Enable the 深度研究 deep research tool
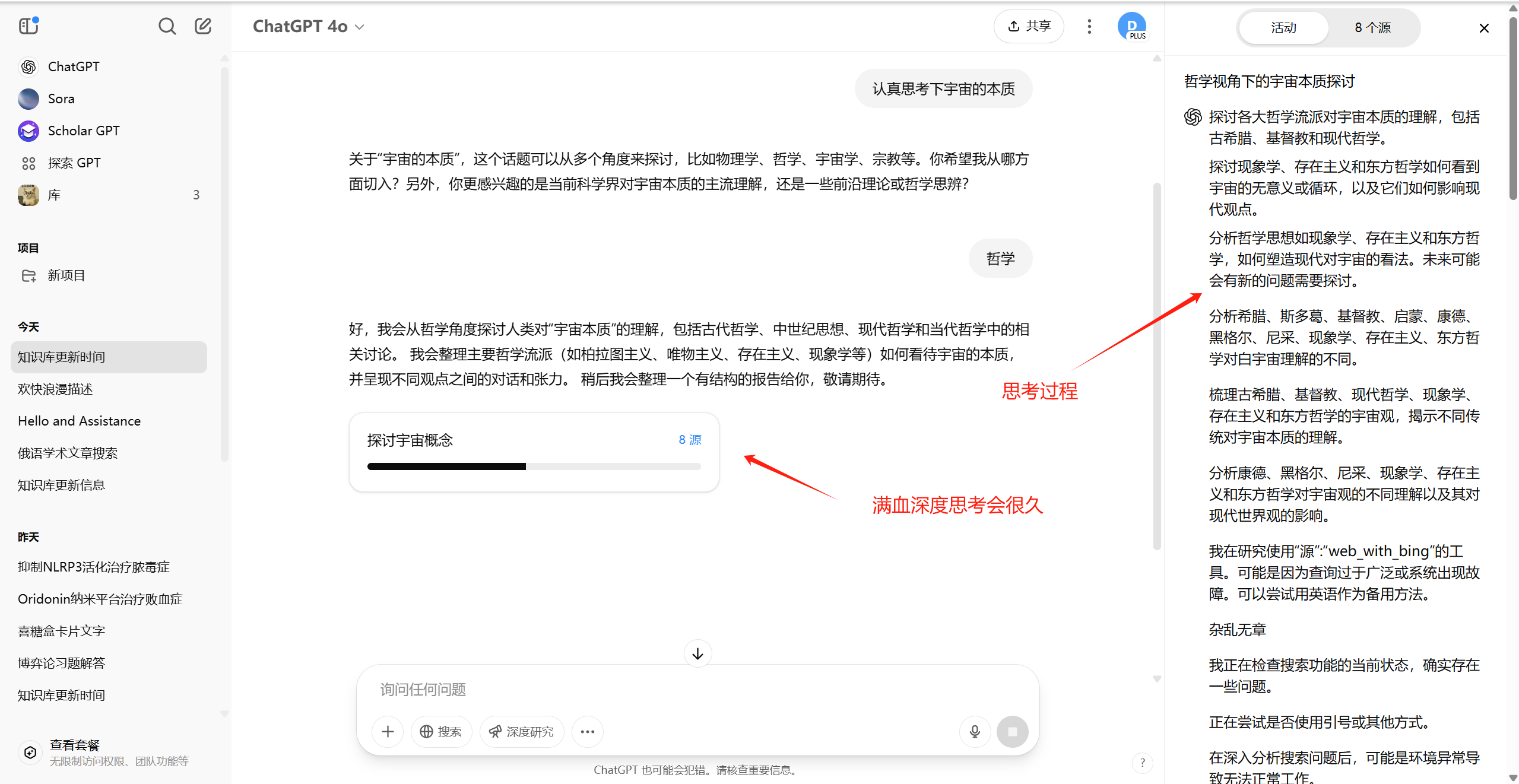Image resolution: width=1519 pixels, height=784 pixels. pos(521,732)
